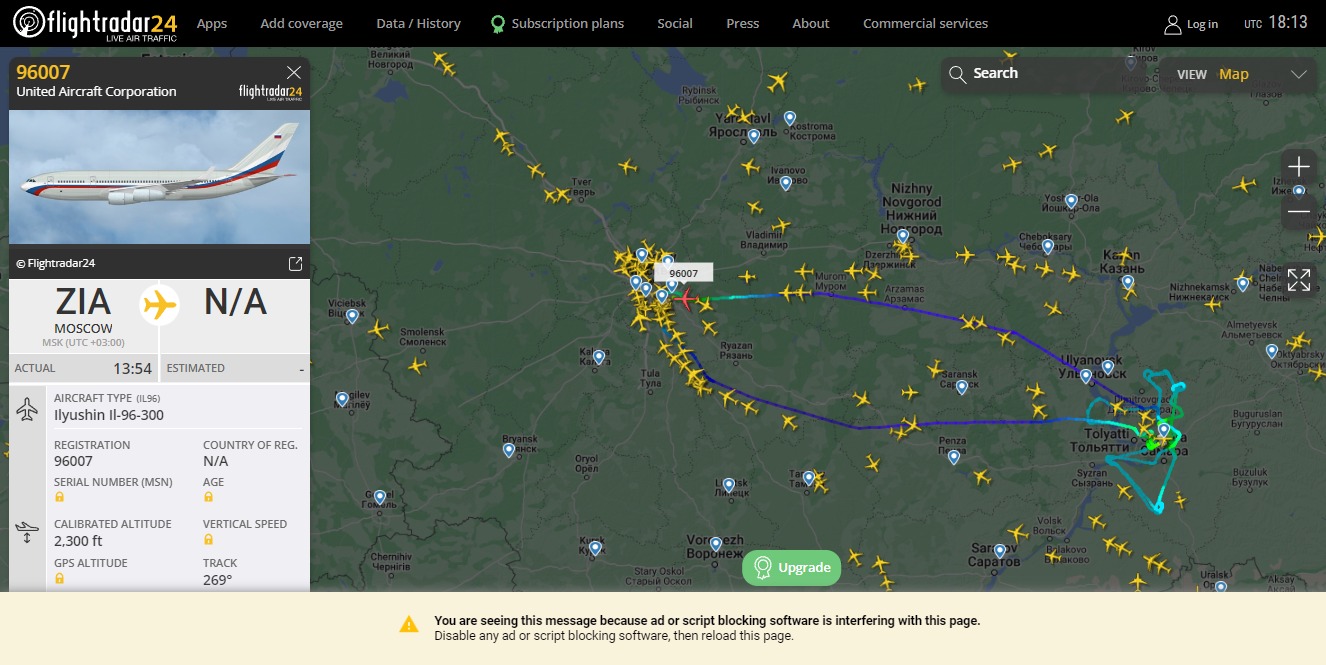The height and width of the screenshot is (665, 1326).
Task: Toggle fullscreen map view
Action: 1298,280
